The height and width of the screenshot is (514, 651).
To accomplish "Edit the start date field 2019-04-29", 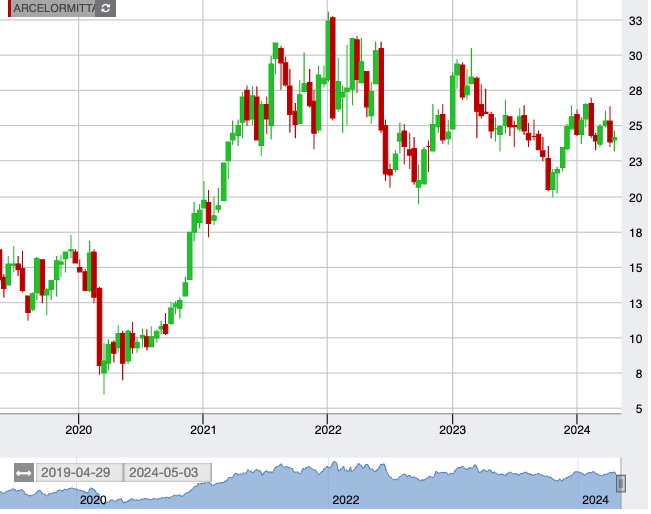I will click(80, 473).
